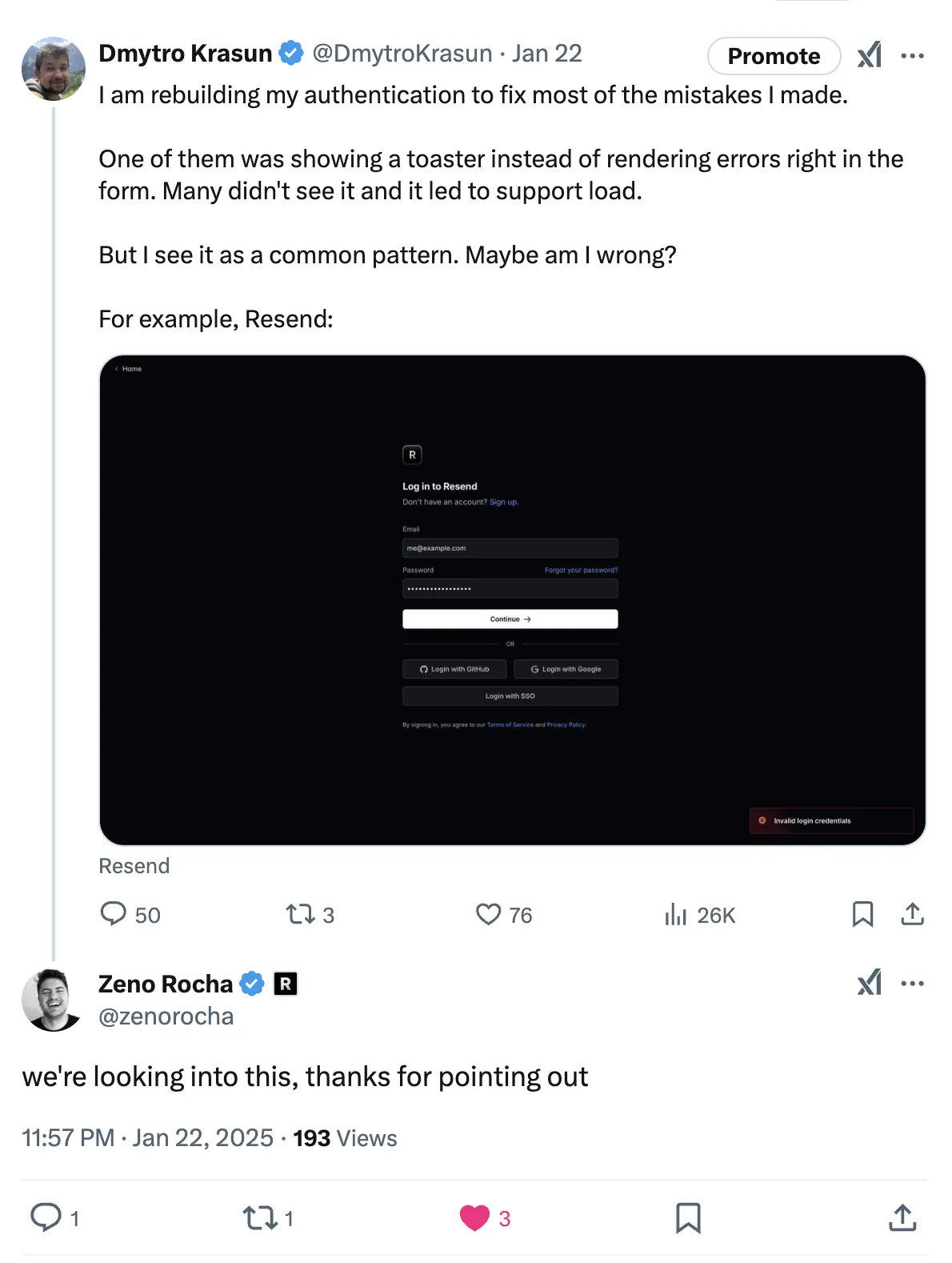Repost Zeno Rocha's reply
Image resolution: width=952 pixels, height=1263 pixels.
258,1217
